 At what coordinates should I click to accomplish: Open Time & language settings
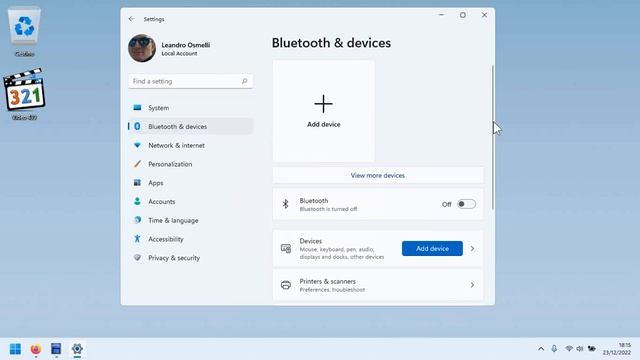coord(191,220)
